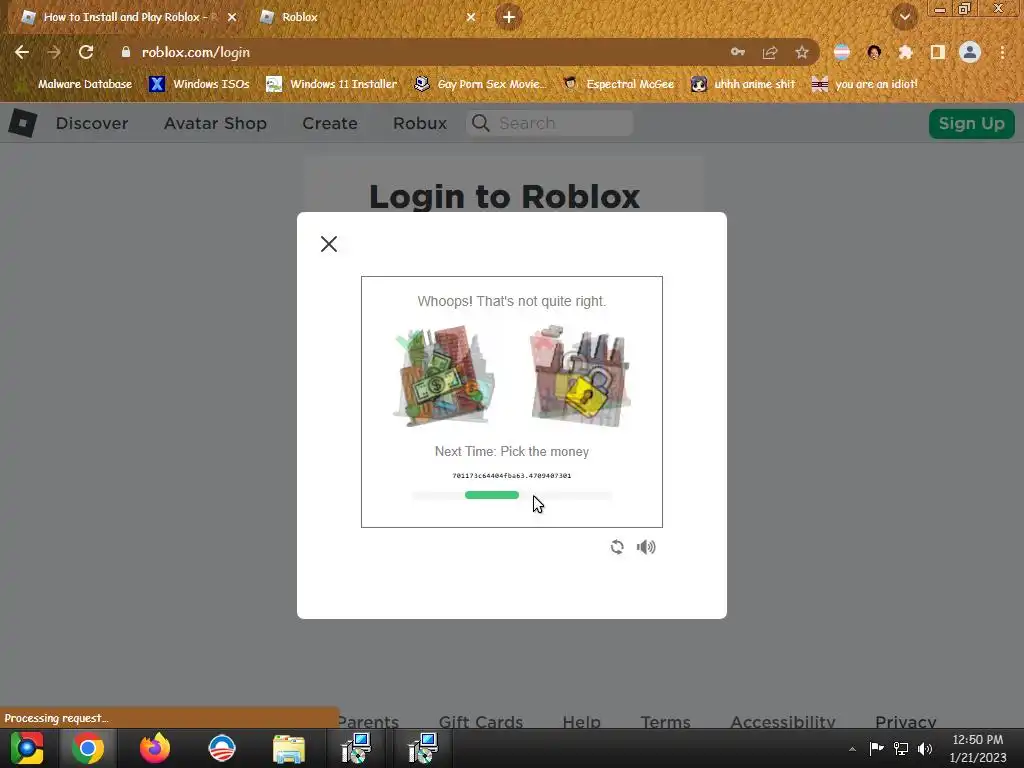The width and height of the screenshot is (1024, 768).
Task: Show hidden system tray icons arrow
Action: pyautogui.click(x=852, y=749)
